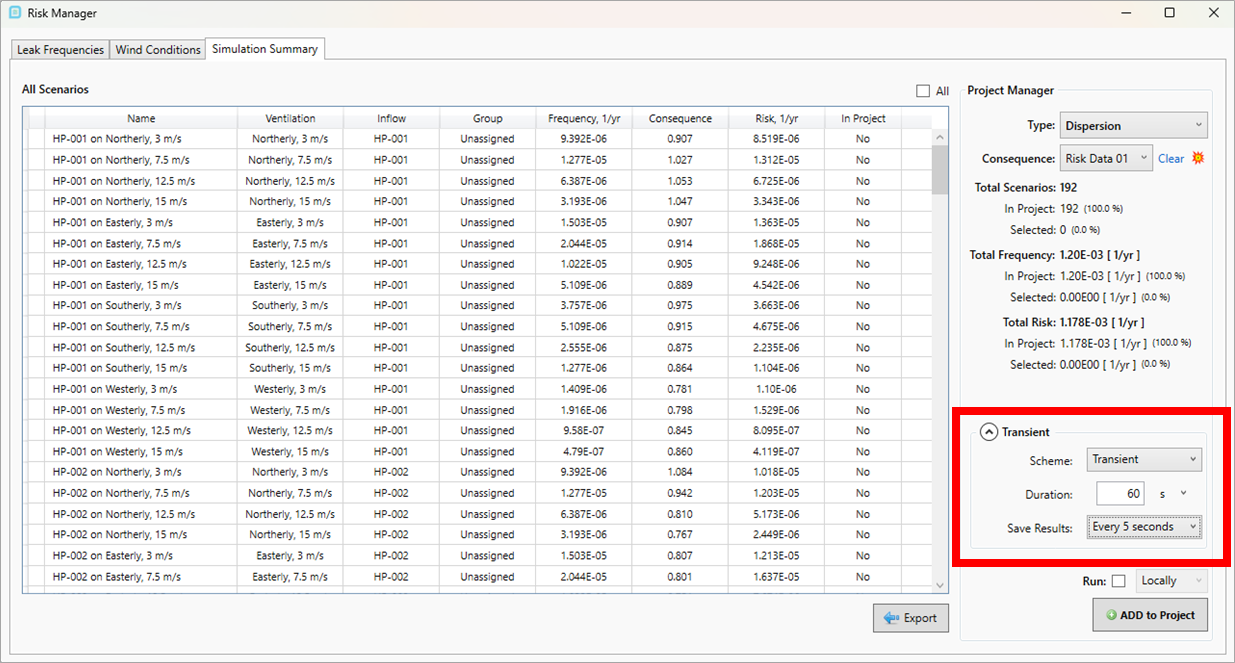Image resolution: width=1235 pixels, height=663 pixels.
Task: Click risk value 1.312E-05
Action: (x=776, y=160)
